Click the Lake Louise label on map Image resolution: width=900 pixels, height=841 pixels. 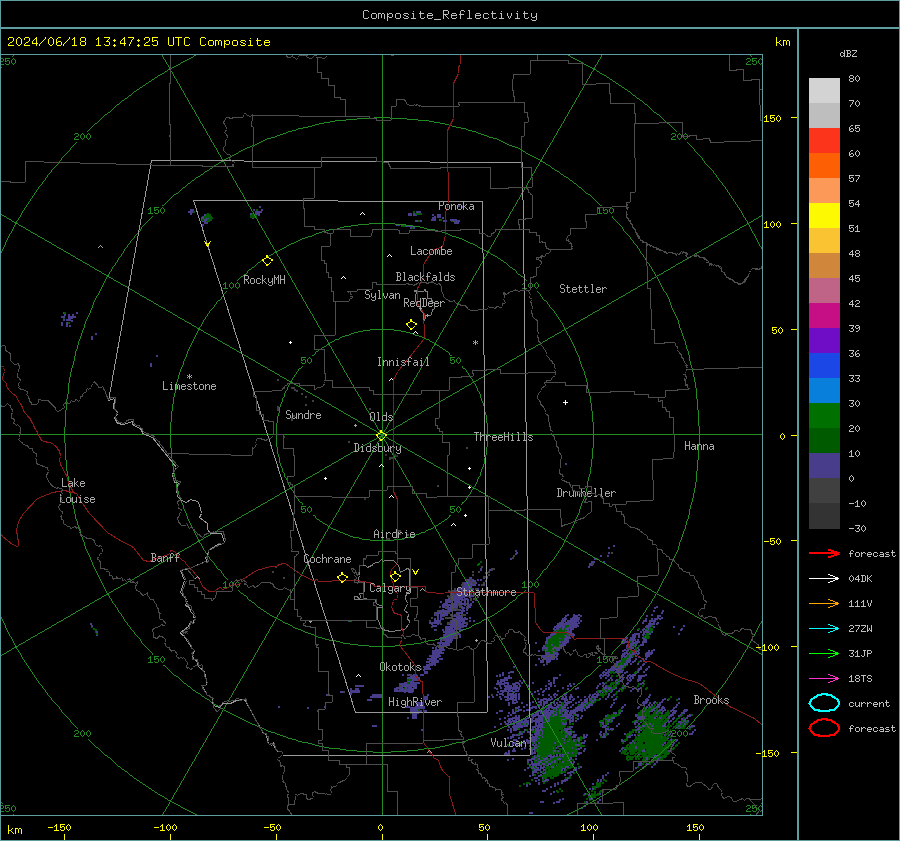click(x=77, y=491)
